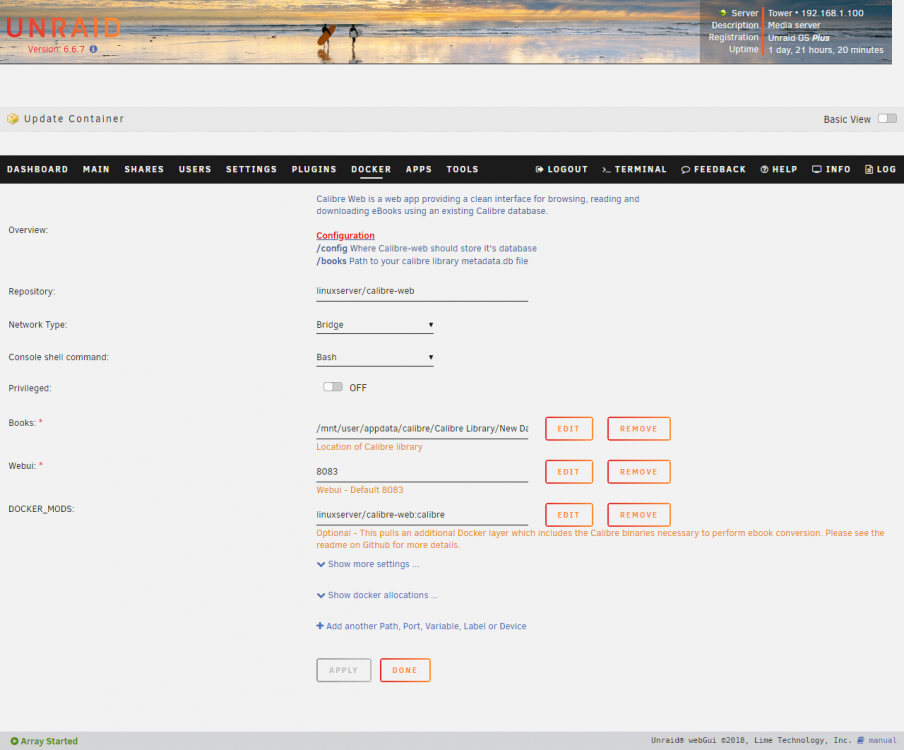Toggle the Privileged switch on

point(333,387)
